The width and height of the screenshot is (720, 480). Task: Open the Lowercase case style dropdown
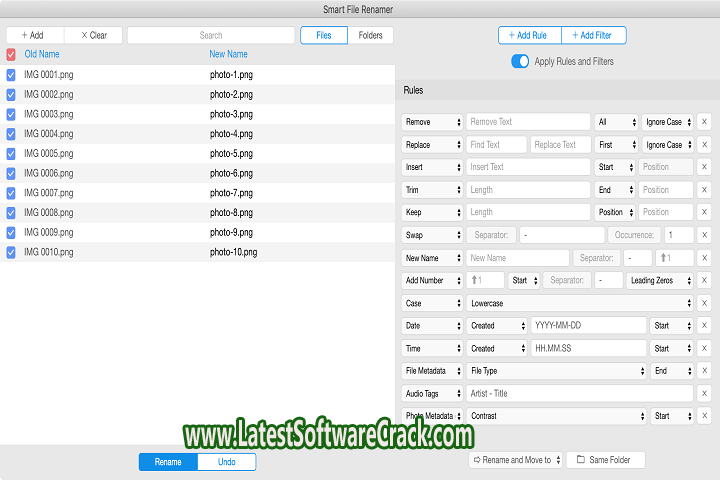point(580,303)
